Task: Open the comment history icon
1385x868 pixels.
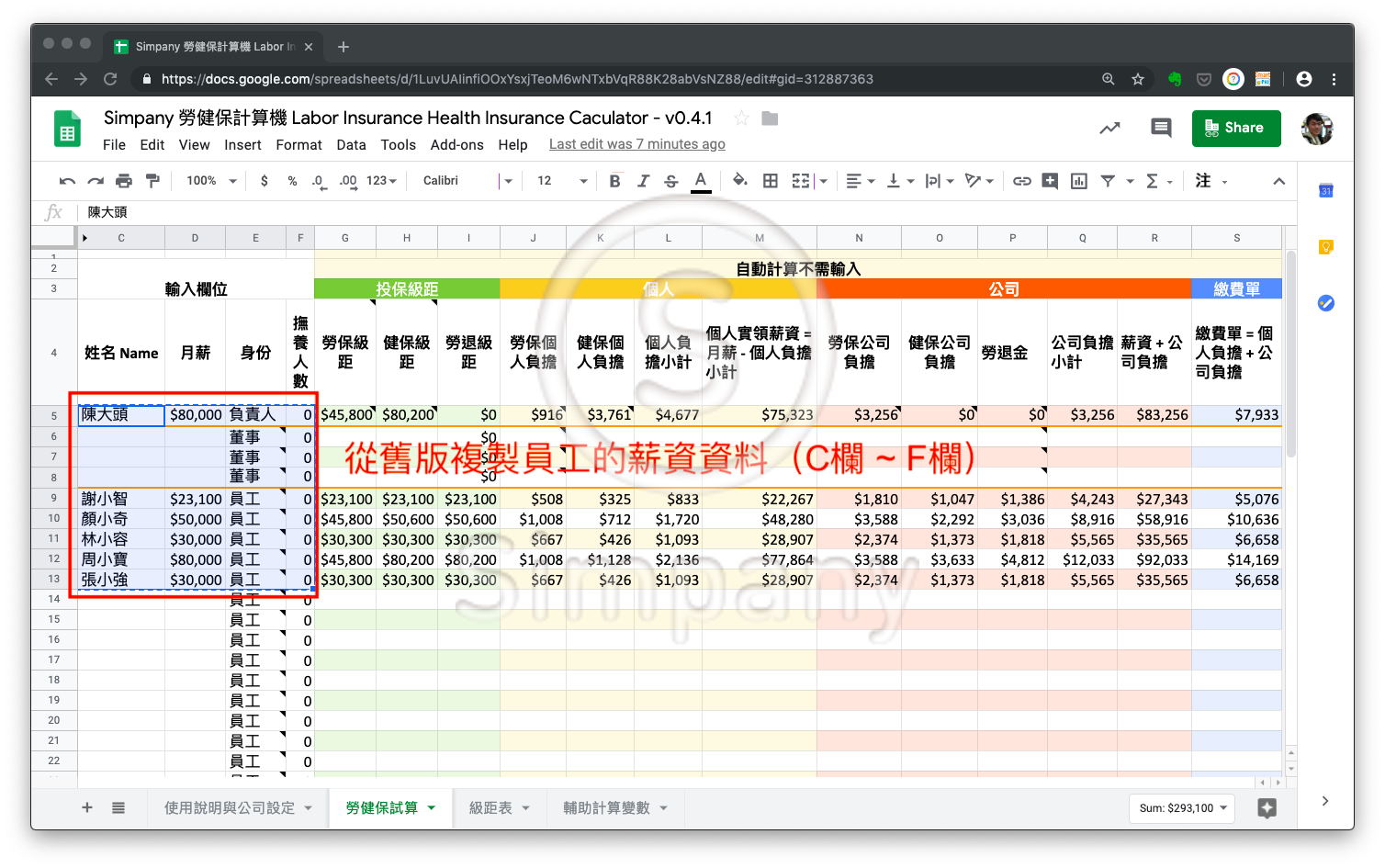Action: 1161,129
